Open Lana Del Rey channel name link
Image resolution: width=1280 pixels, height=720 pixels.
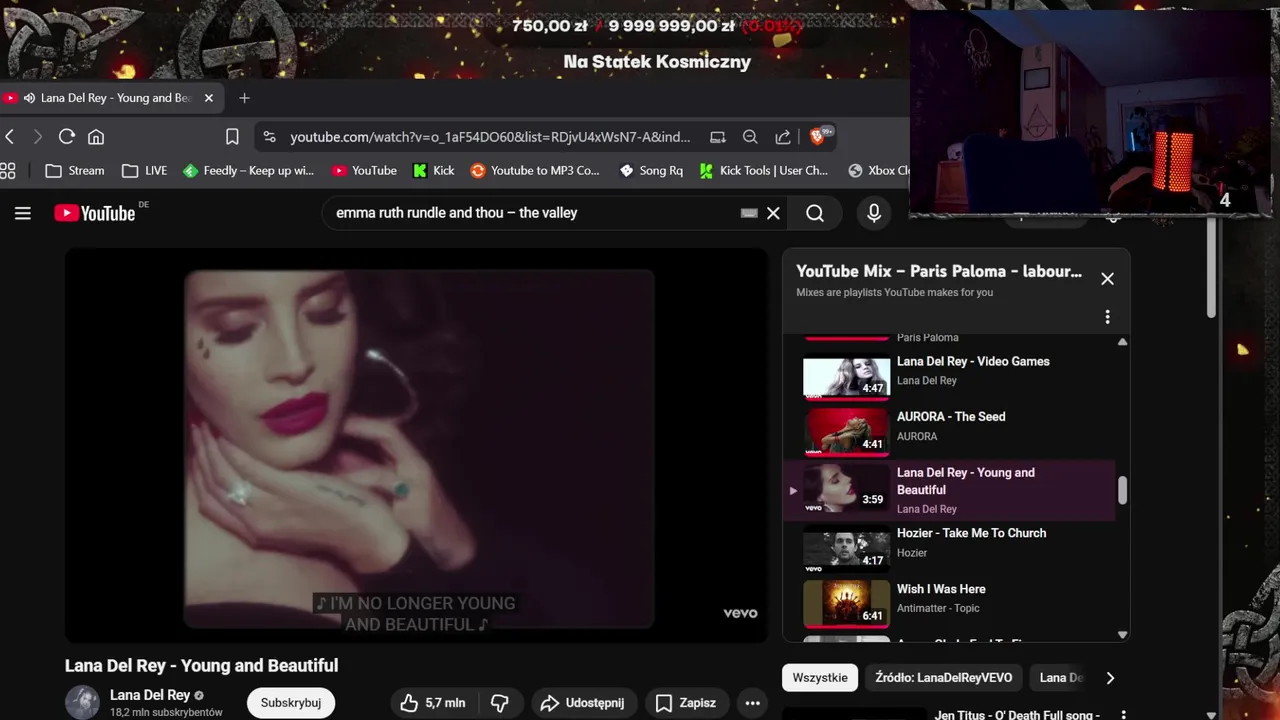(x=150, y=695)
